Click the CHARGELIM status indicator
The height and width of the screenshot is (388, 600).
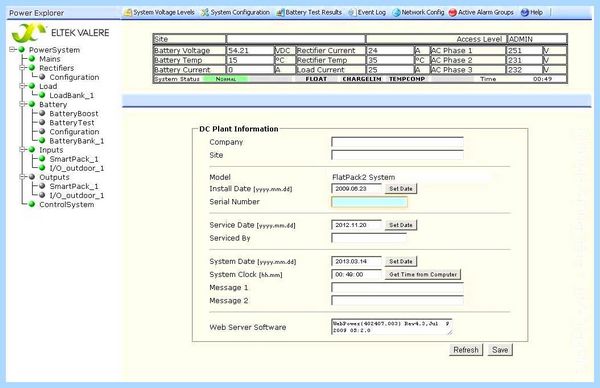point(362,79)
